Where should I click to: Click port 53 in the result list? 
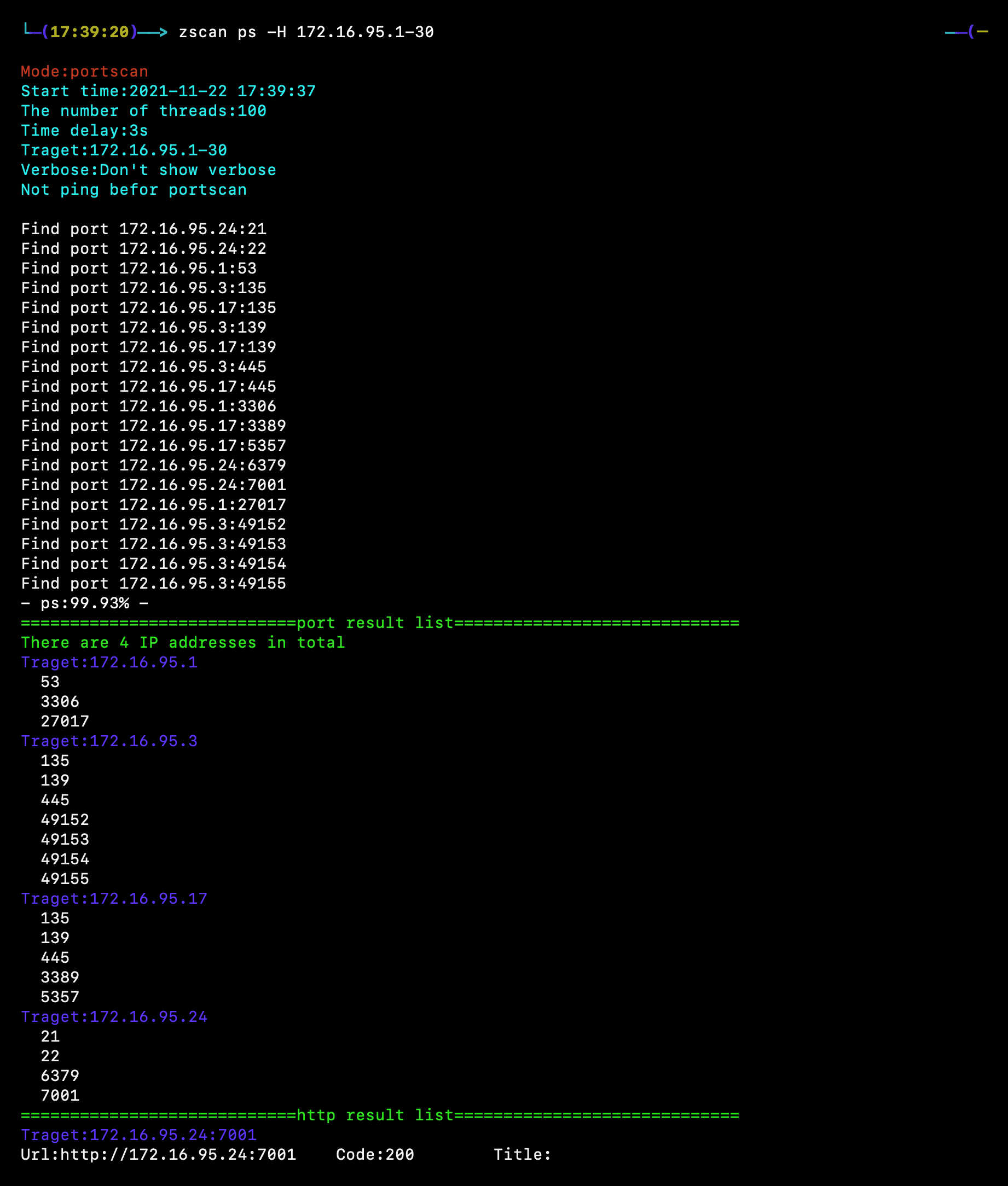[x=50, y=682]
